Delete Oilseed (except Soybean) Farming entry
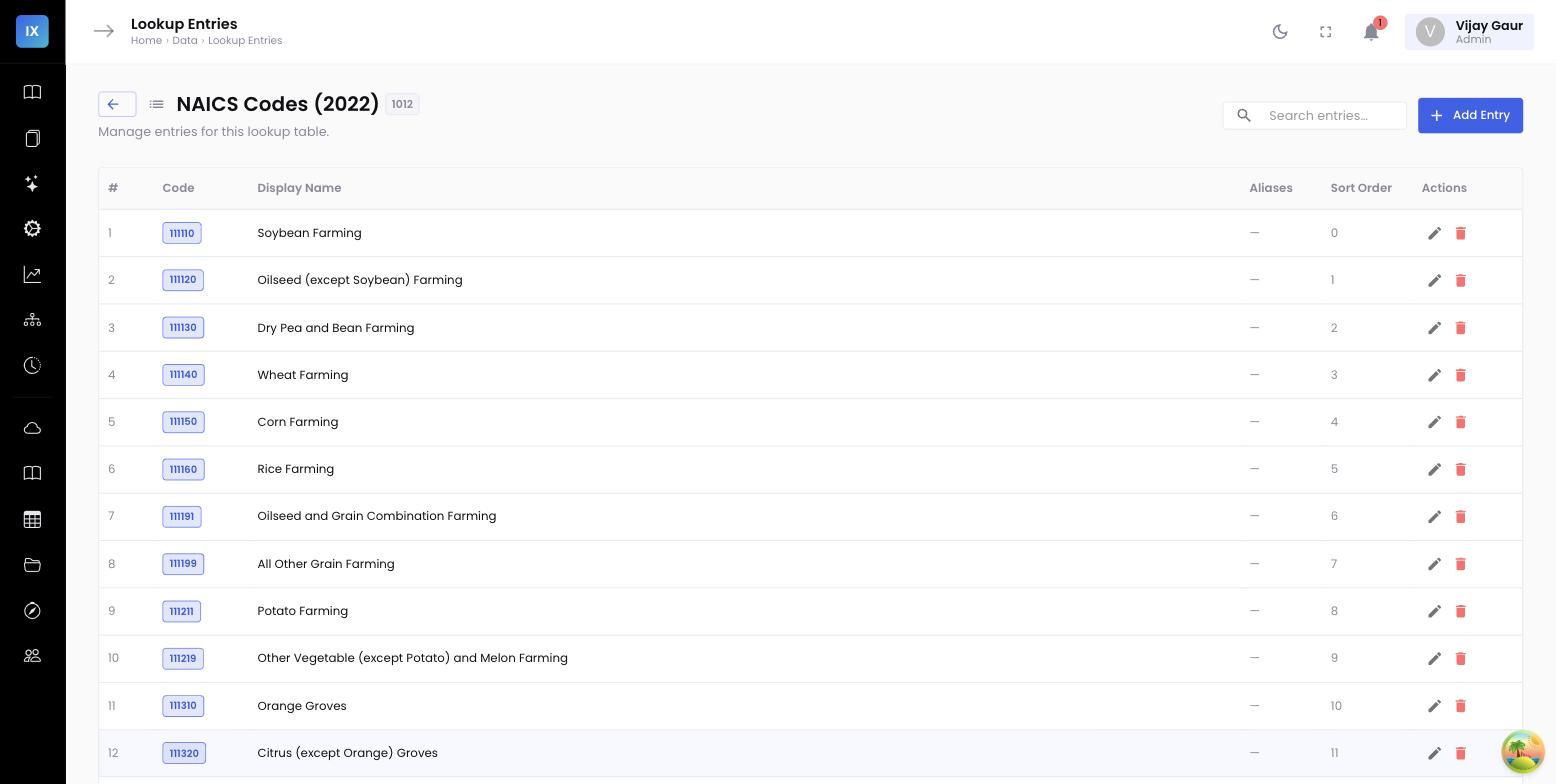1556x784 pixels. pos(1460,280)
